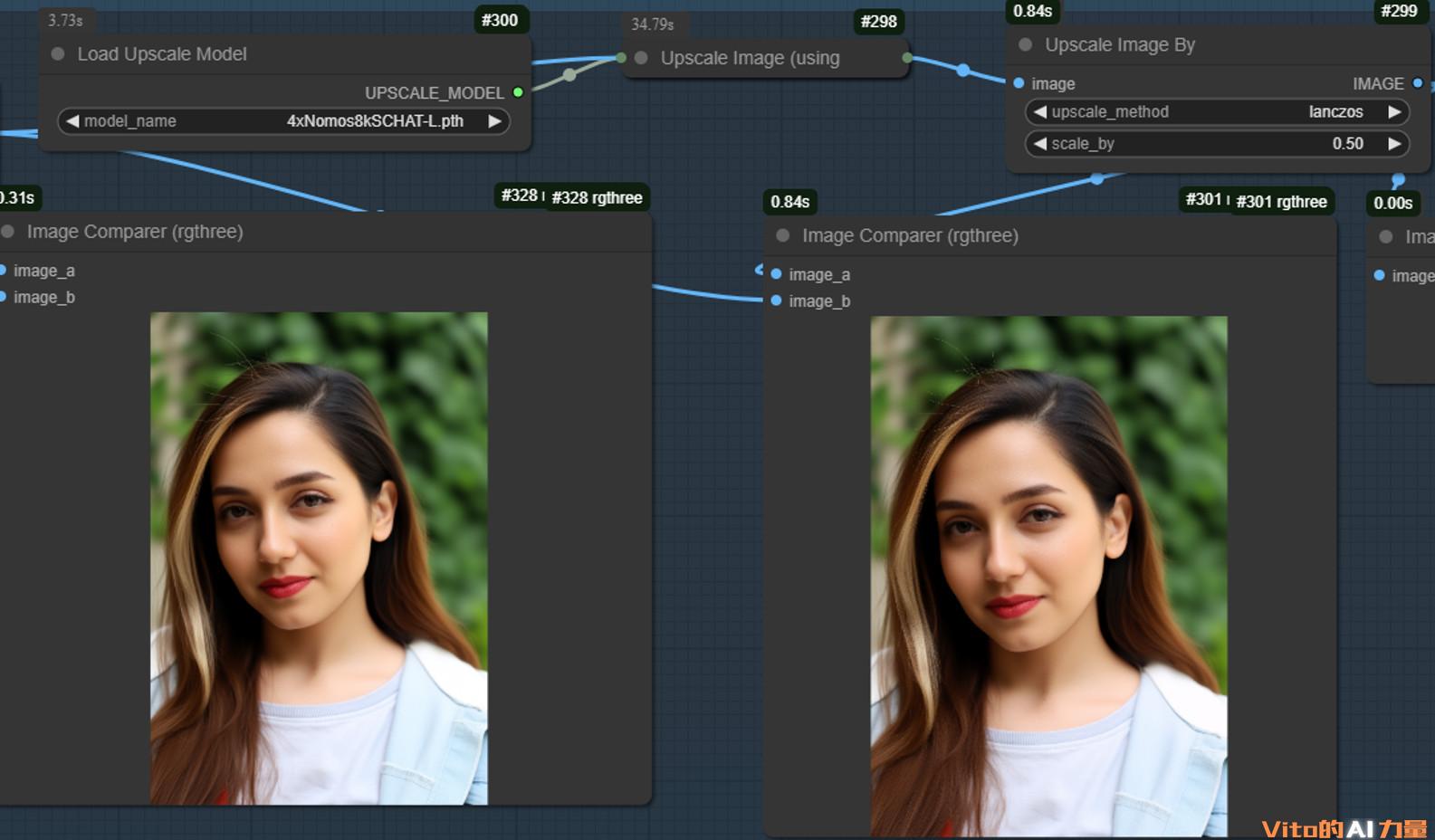Increase the scale_by value
Viewport: 1435px width, 840px height.
(x=1394, y=144)
